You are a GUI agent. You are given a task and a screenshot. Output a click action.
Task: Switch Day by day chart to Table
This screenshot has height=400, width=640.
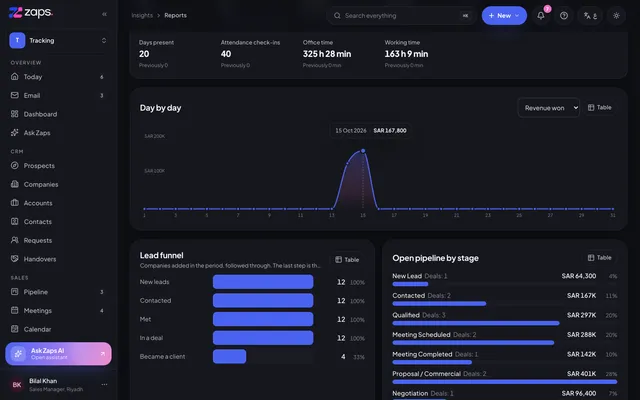click(x=600, y=107)
